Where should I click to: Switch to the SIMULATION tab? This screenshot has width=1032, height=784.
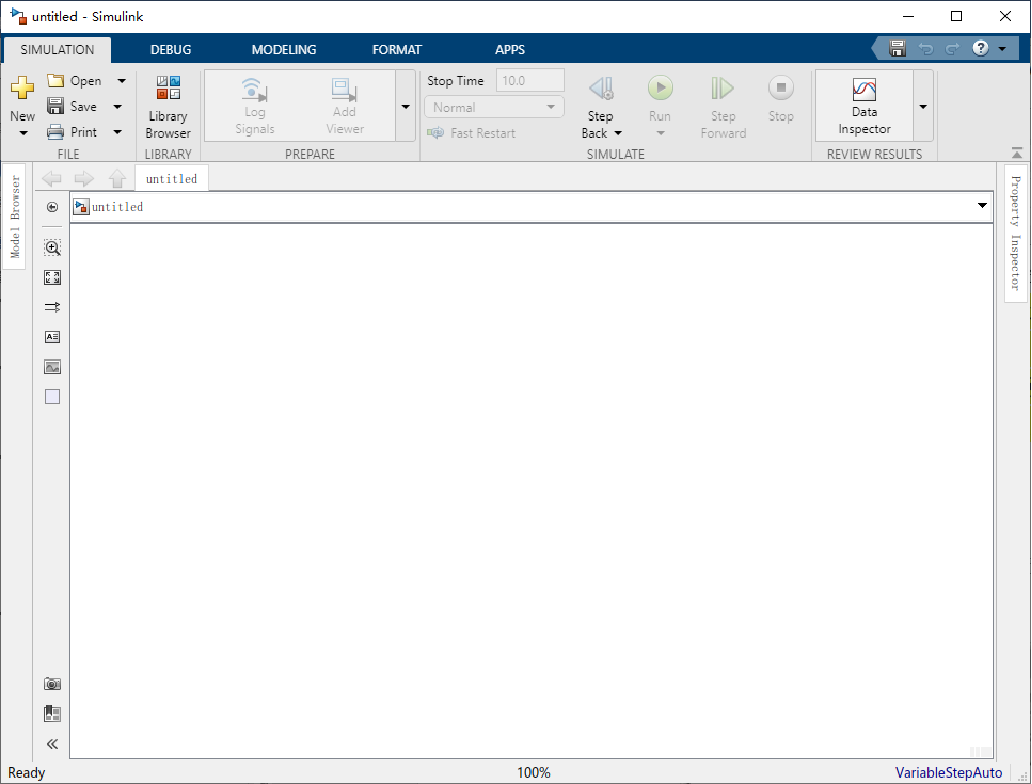pyautogui.click(x=57, y=49)
